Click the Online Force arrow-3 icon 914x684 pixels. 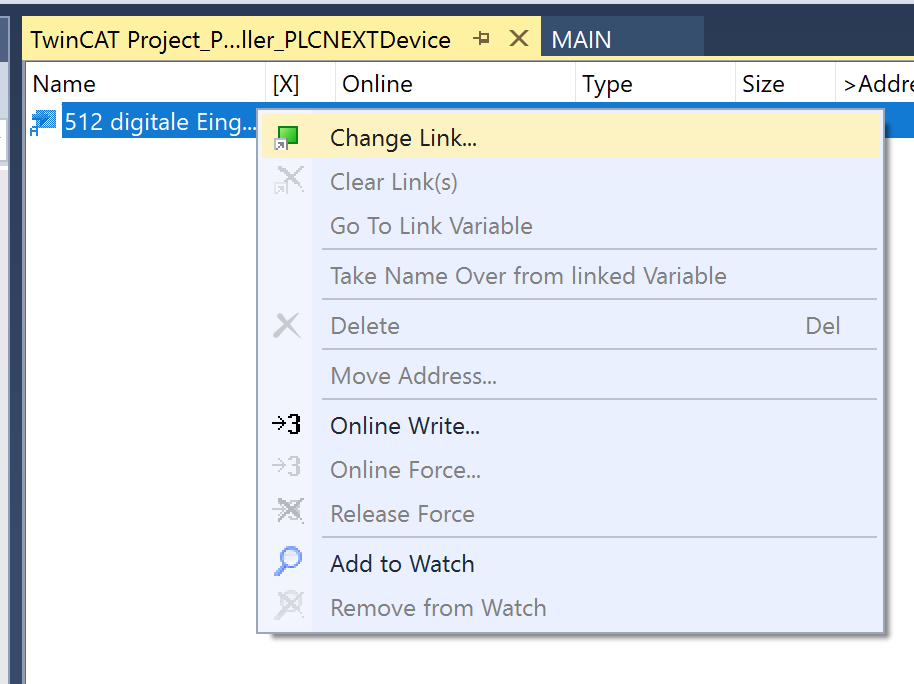coord(287,467)
